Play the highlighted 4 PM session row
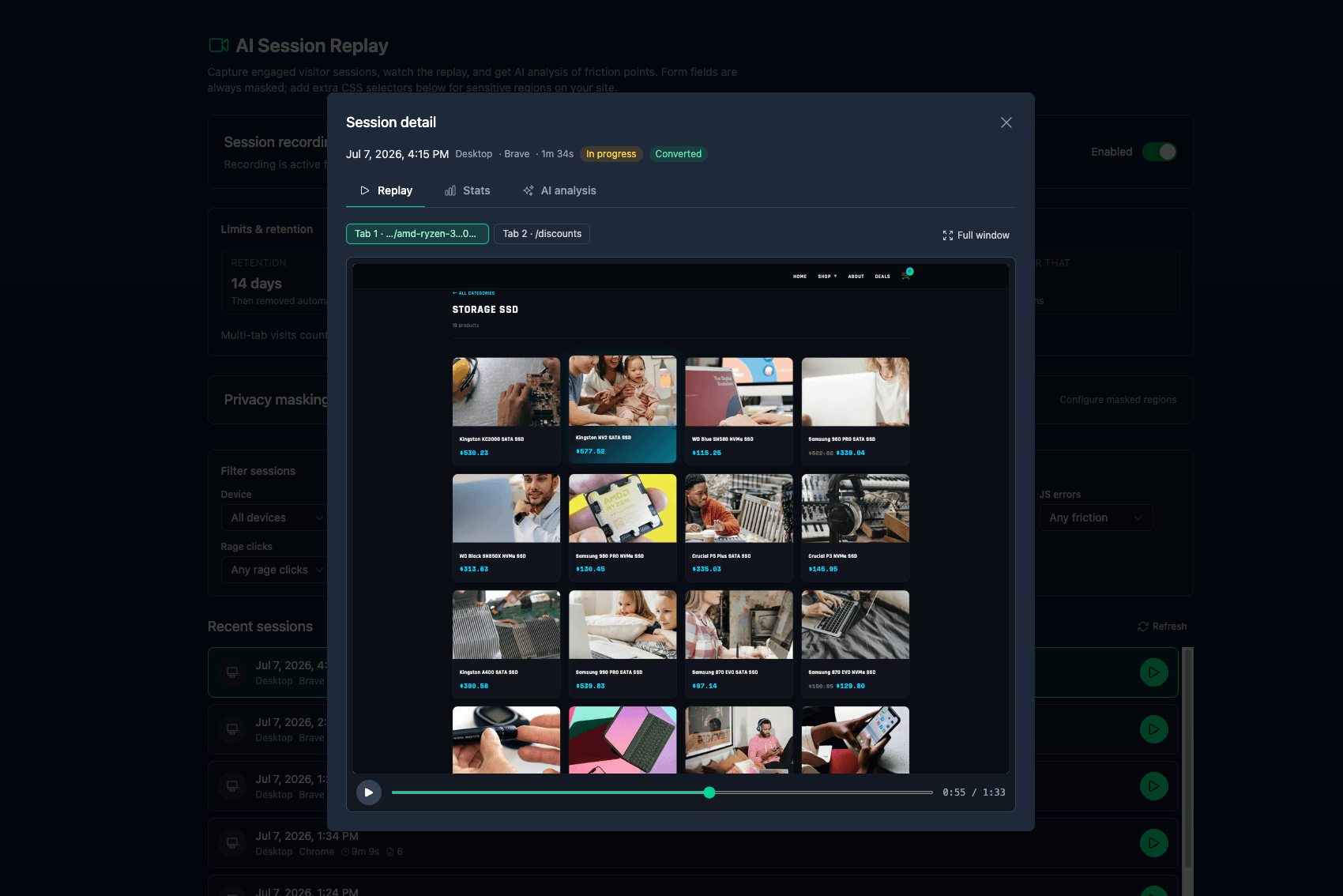The width and height of the screenshot is (1343, 896). tap(1153, 672)
